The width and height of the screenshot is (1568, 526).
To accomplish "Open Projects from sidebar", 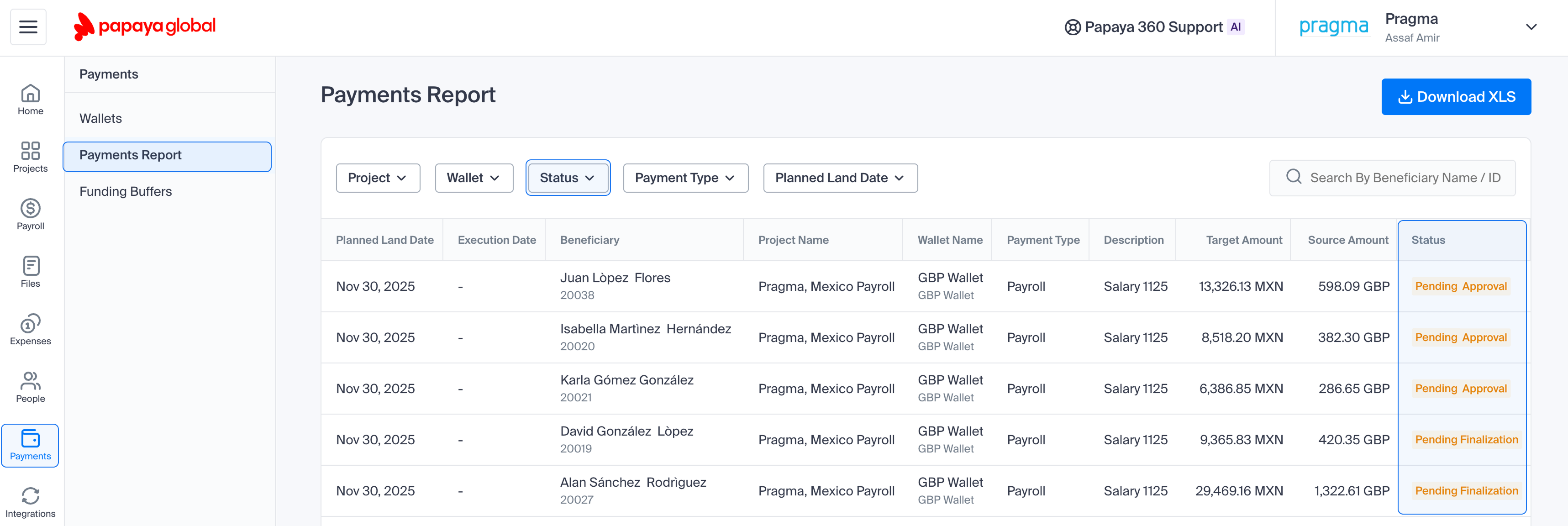I will [x=31, y=157].
